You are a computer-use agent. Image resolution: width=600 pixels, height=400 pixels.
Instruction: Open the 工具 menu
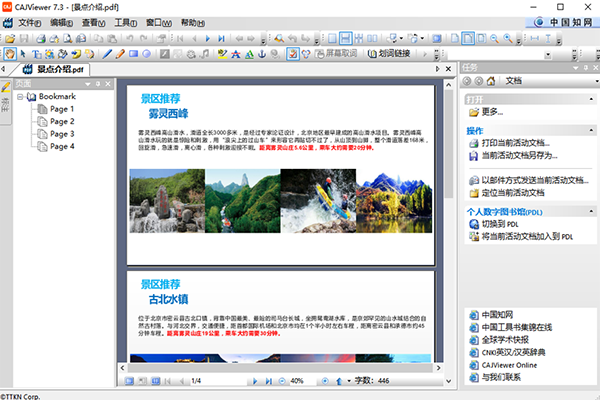click(x=126, y=23)
